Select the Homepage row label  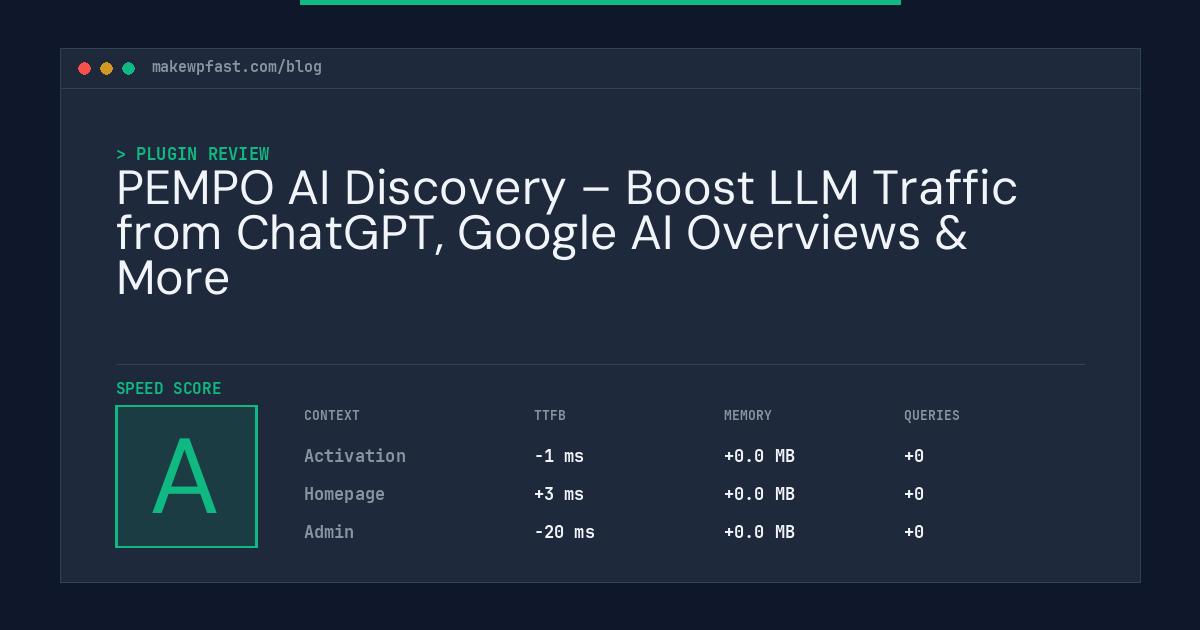pos(344,494)
